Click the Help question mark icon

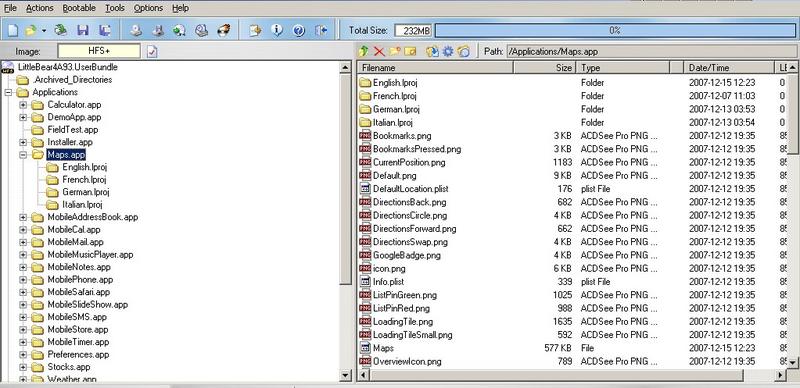click(299, 30)
